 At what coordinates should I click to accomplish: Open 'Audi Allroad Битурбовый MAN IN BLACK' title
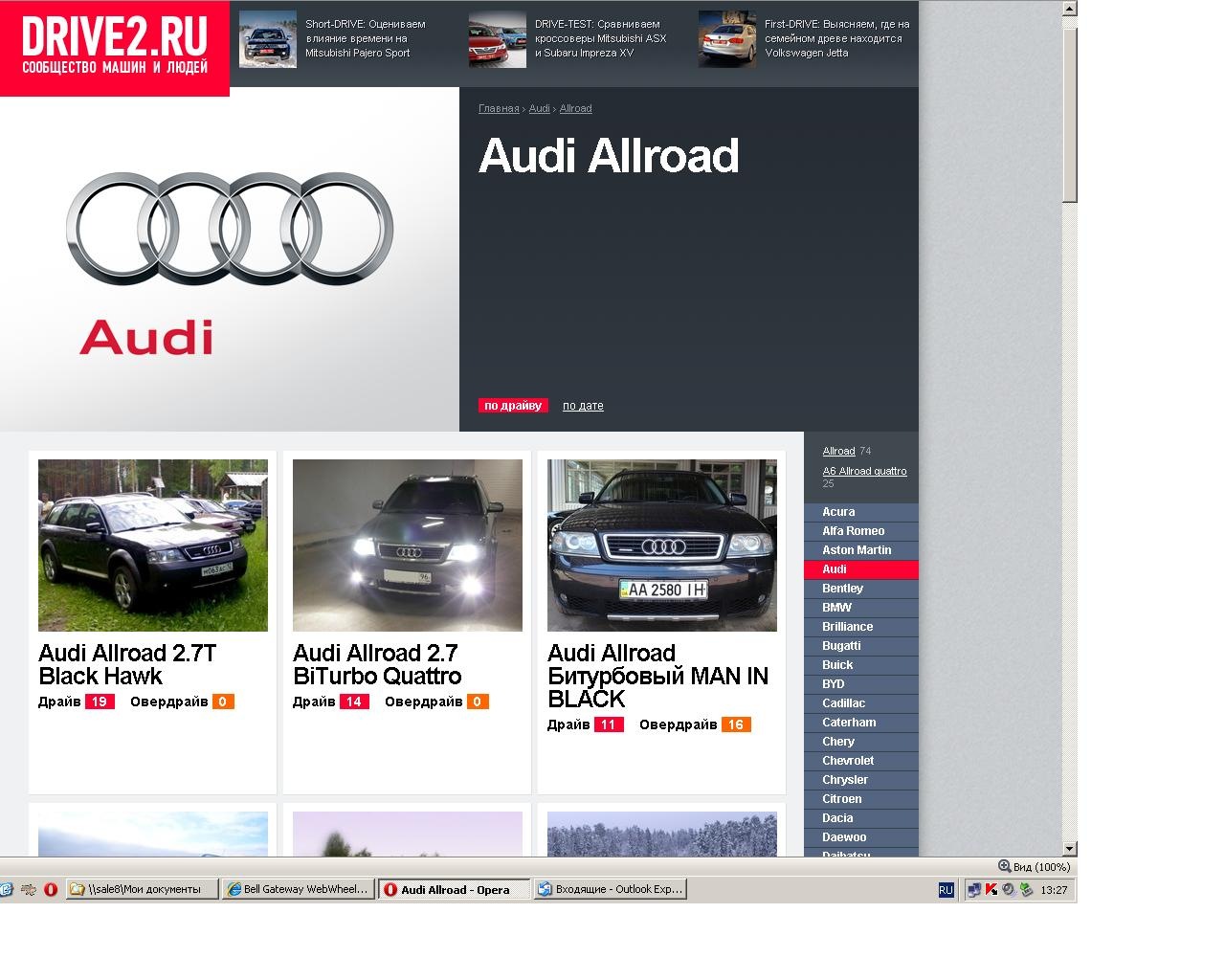pyautogui.click(x=657, y=676)
